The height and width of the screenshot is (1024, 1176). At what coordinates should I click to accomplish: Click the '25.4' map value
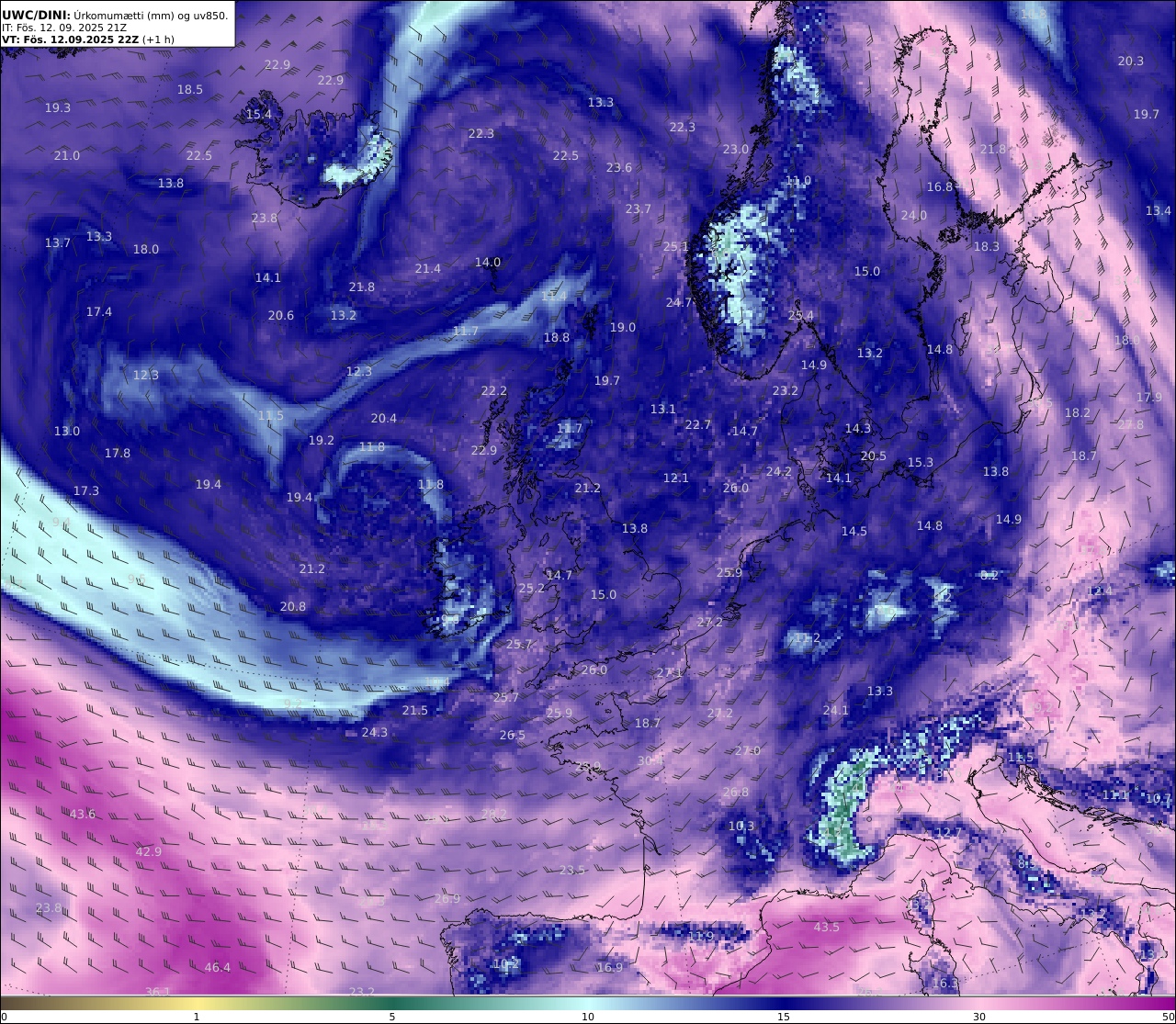(x=801, y=316)
